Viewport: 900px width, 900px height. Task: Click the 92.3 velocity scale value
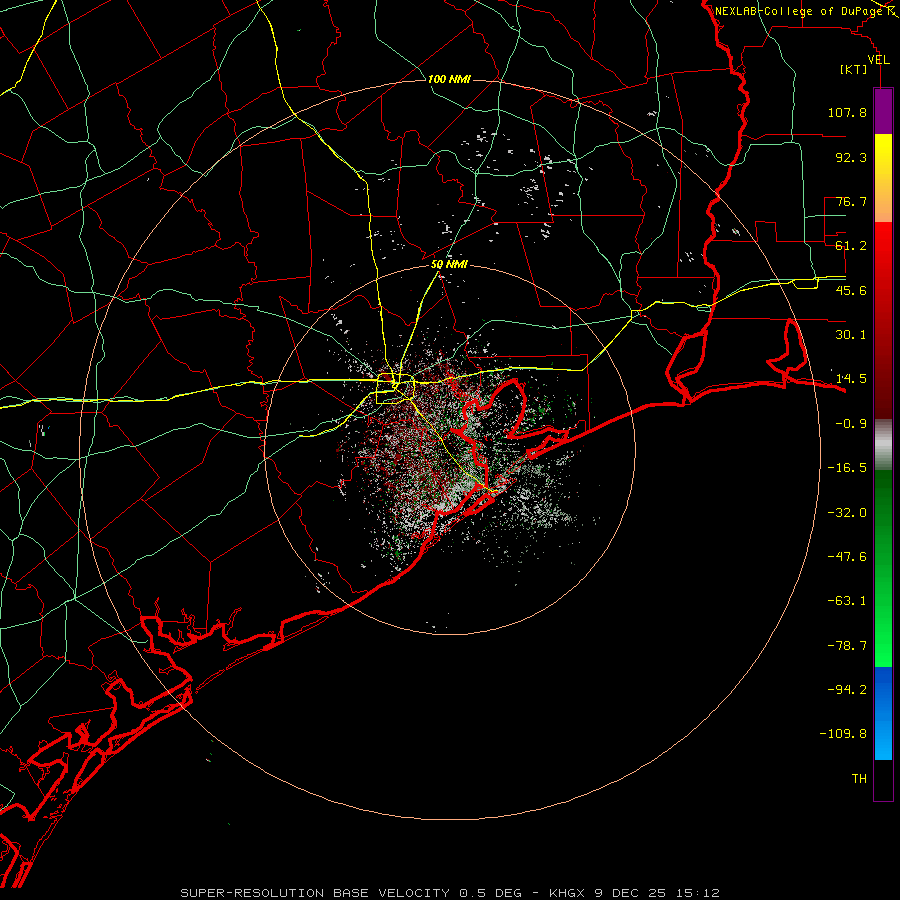(851, 157)
